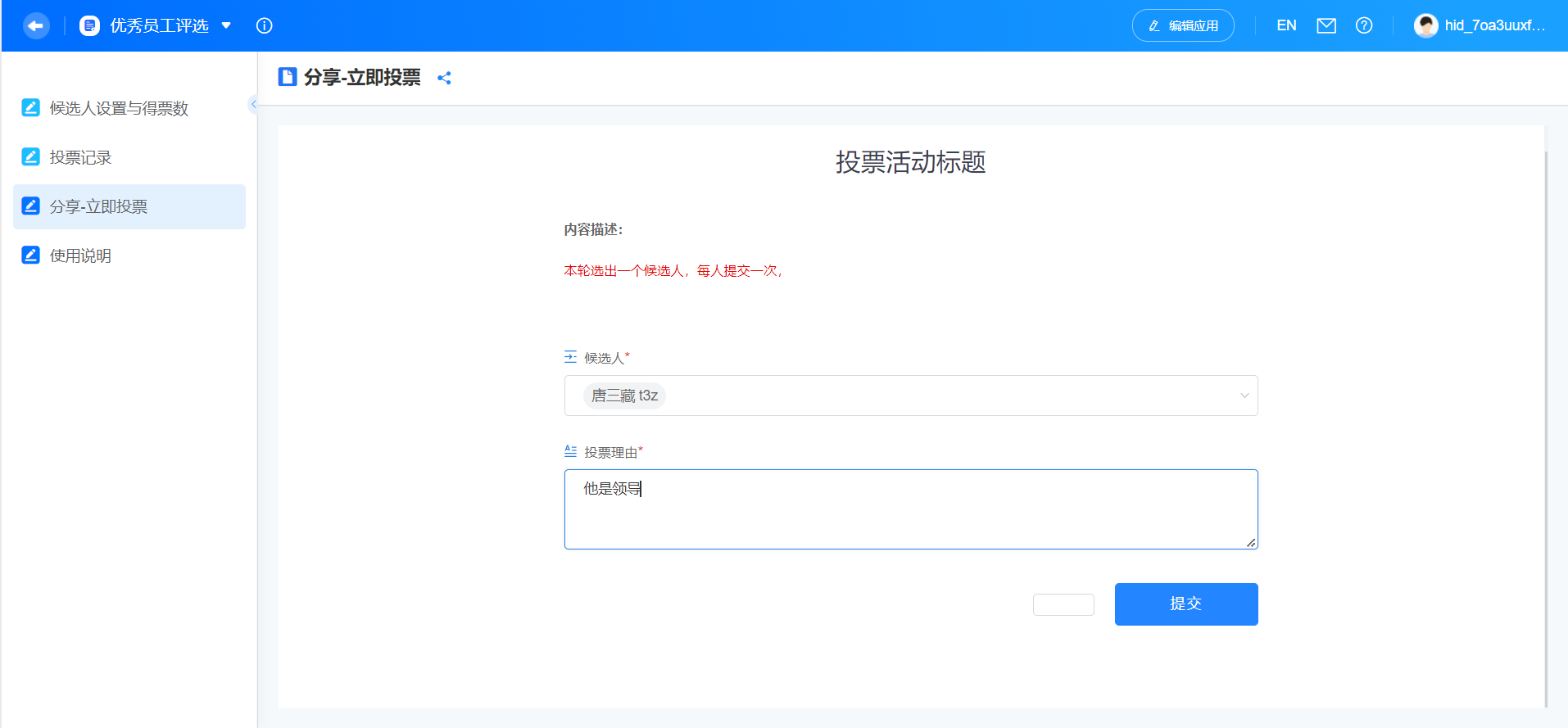This screenshot has height=728, width=1568.
Task: Click the 唐三藏 t3z selected tag
Action: [x=624, y=396]
